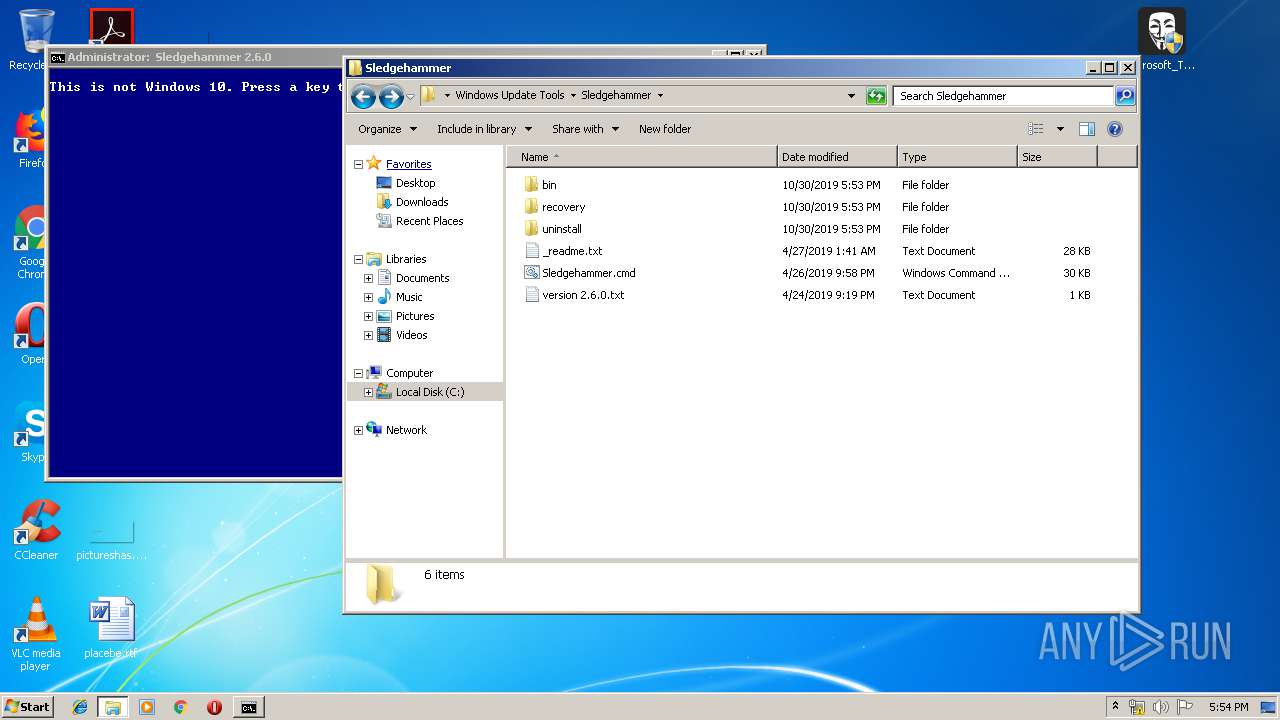Select Videos library in navigation pane
This screenshot has height=720, width=1280.
pos(411,335)
